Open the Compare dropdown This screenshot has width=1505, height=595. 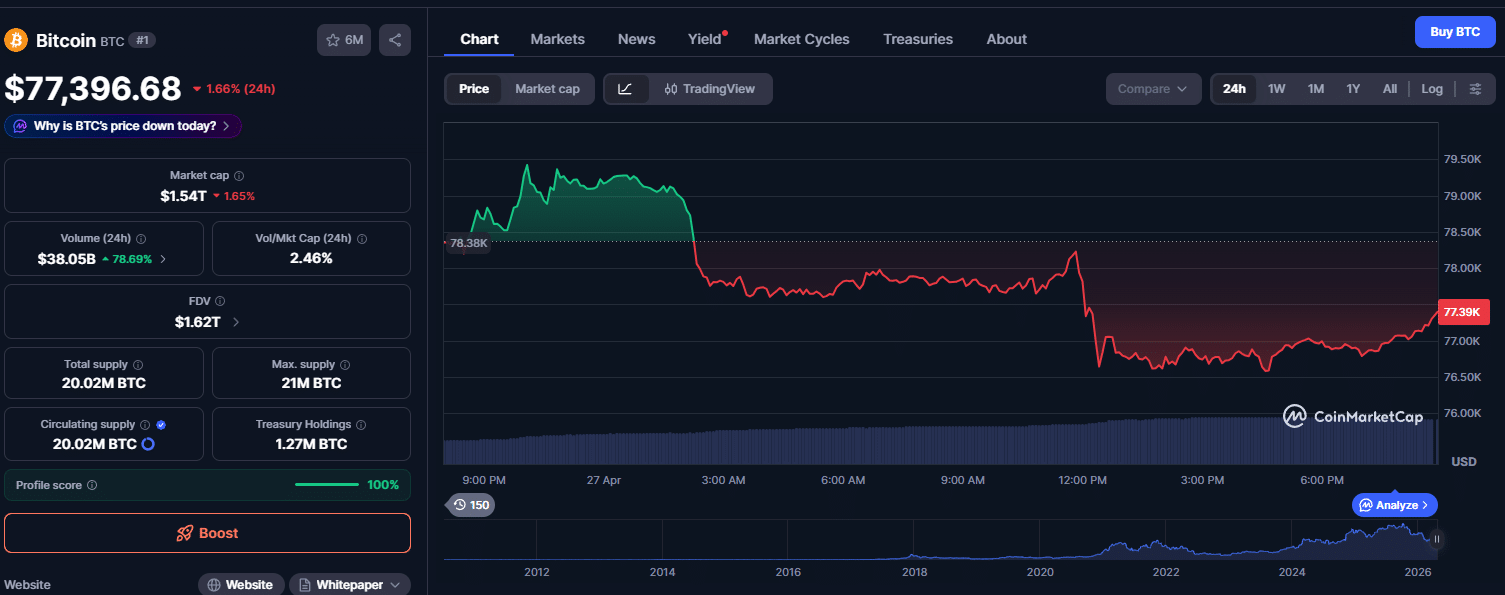(x=1153, y=88)
